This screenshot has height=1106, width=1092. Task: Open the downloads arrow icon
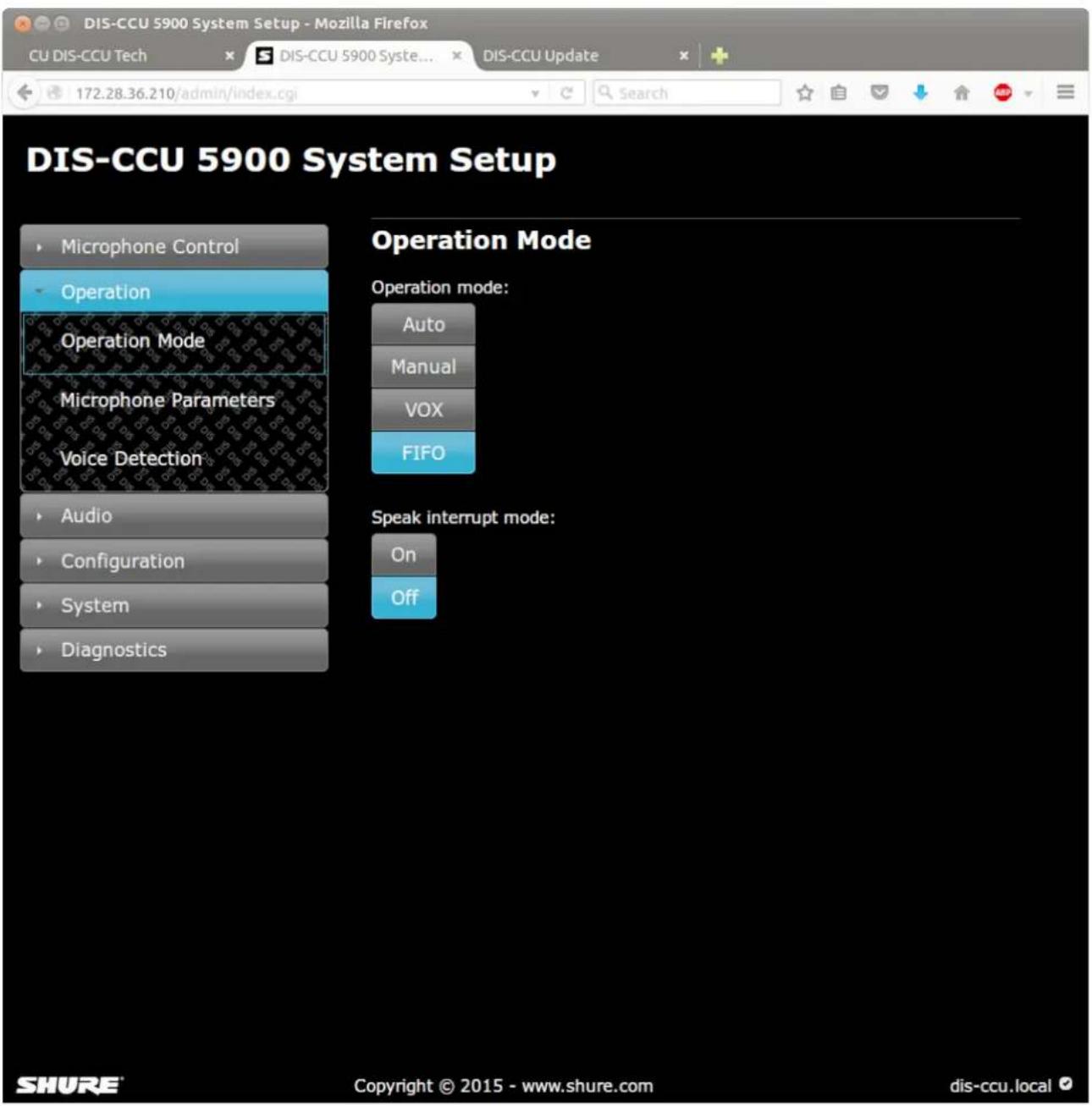point(921,93)
